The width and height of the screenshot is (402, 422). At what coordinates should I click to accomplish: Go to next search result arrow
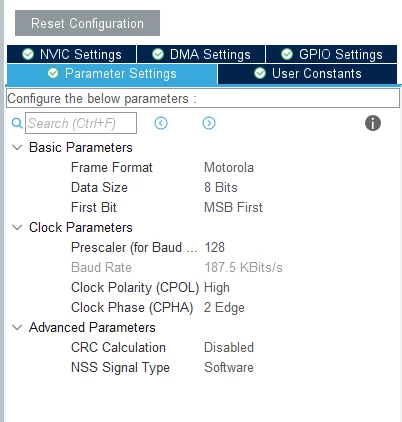pos(209,123)
